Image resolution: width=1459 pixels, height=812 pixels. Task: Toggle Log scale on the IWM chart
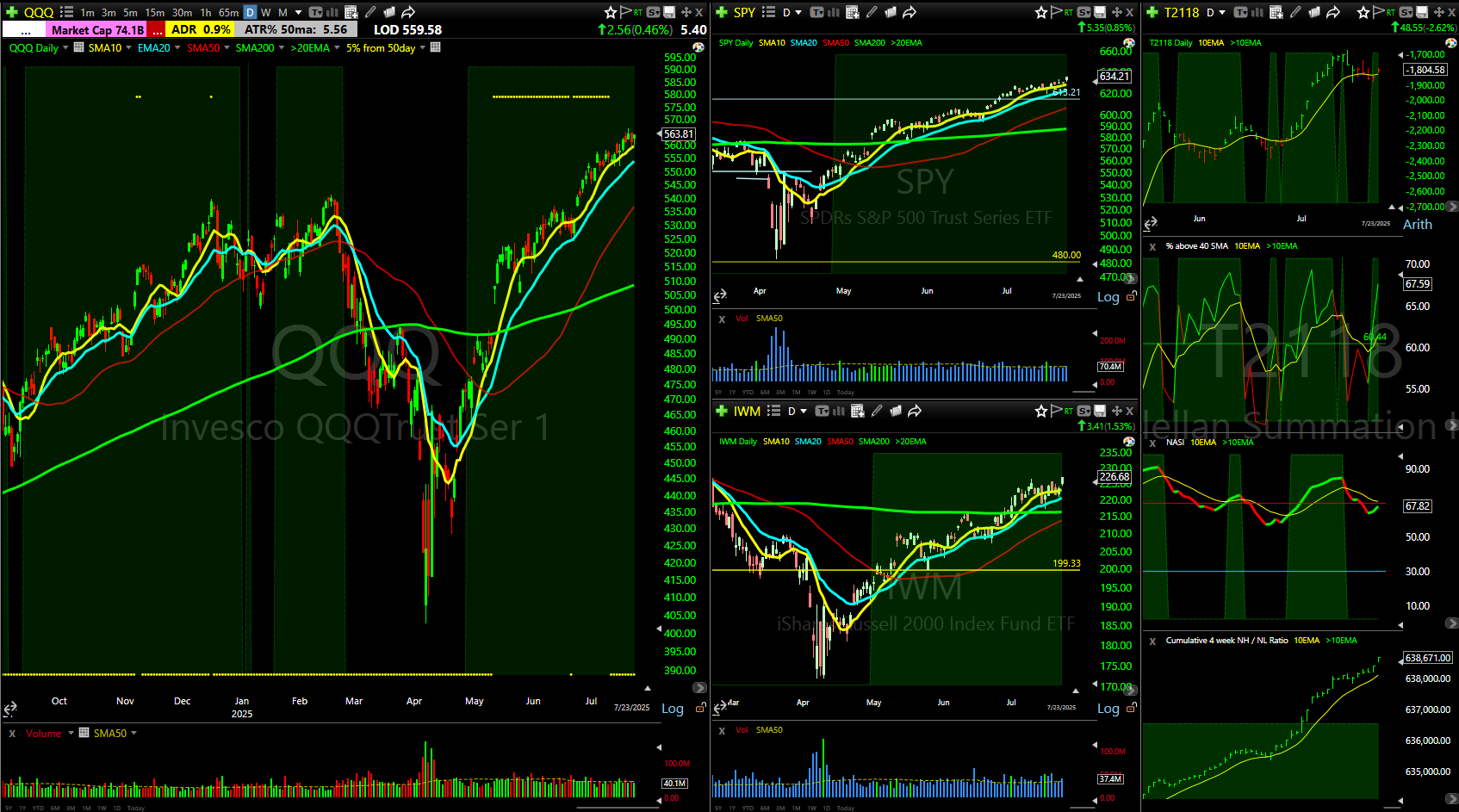(x=1108, y=709)
